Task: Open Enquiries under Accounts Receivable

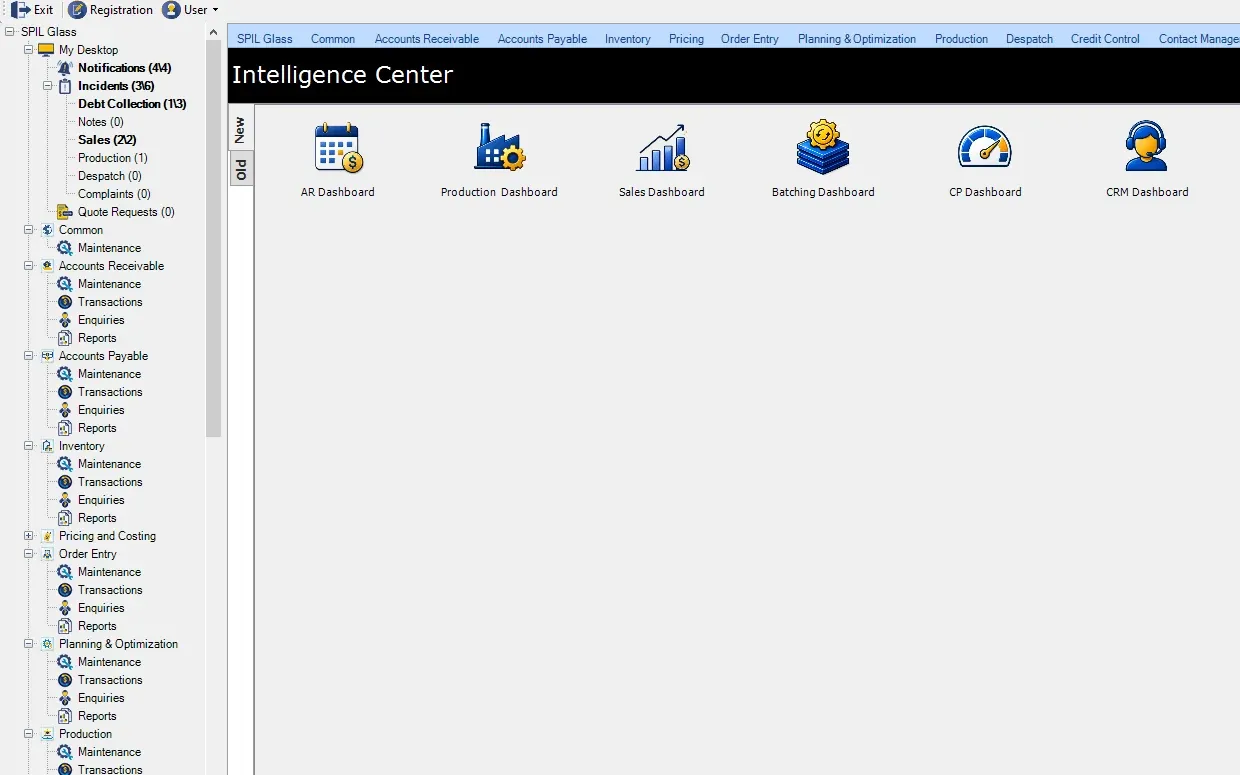Action: 101,320
